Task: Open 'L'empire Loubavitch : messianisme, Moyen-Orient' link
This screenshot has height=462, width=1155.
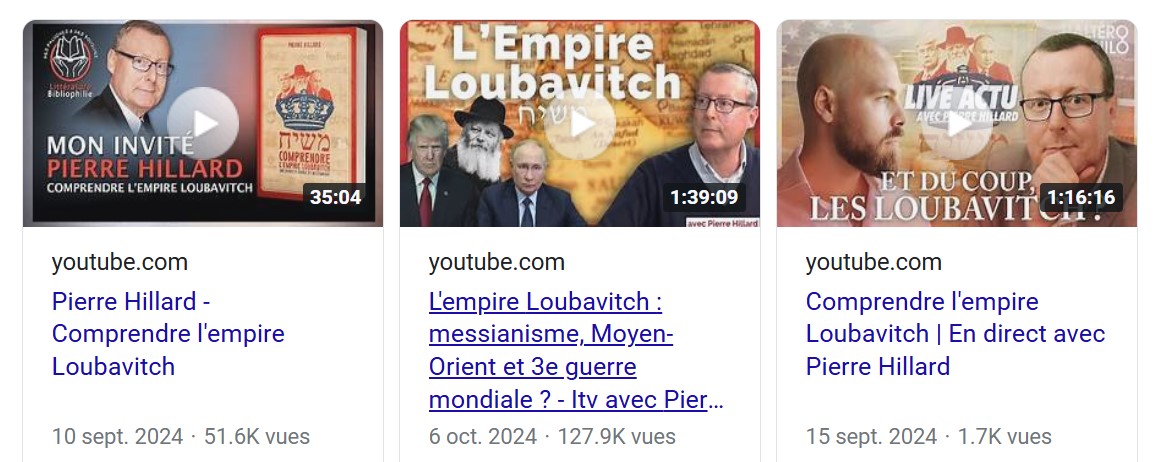Action: pos(576,350)
